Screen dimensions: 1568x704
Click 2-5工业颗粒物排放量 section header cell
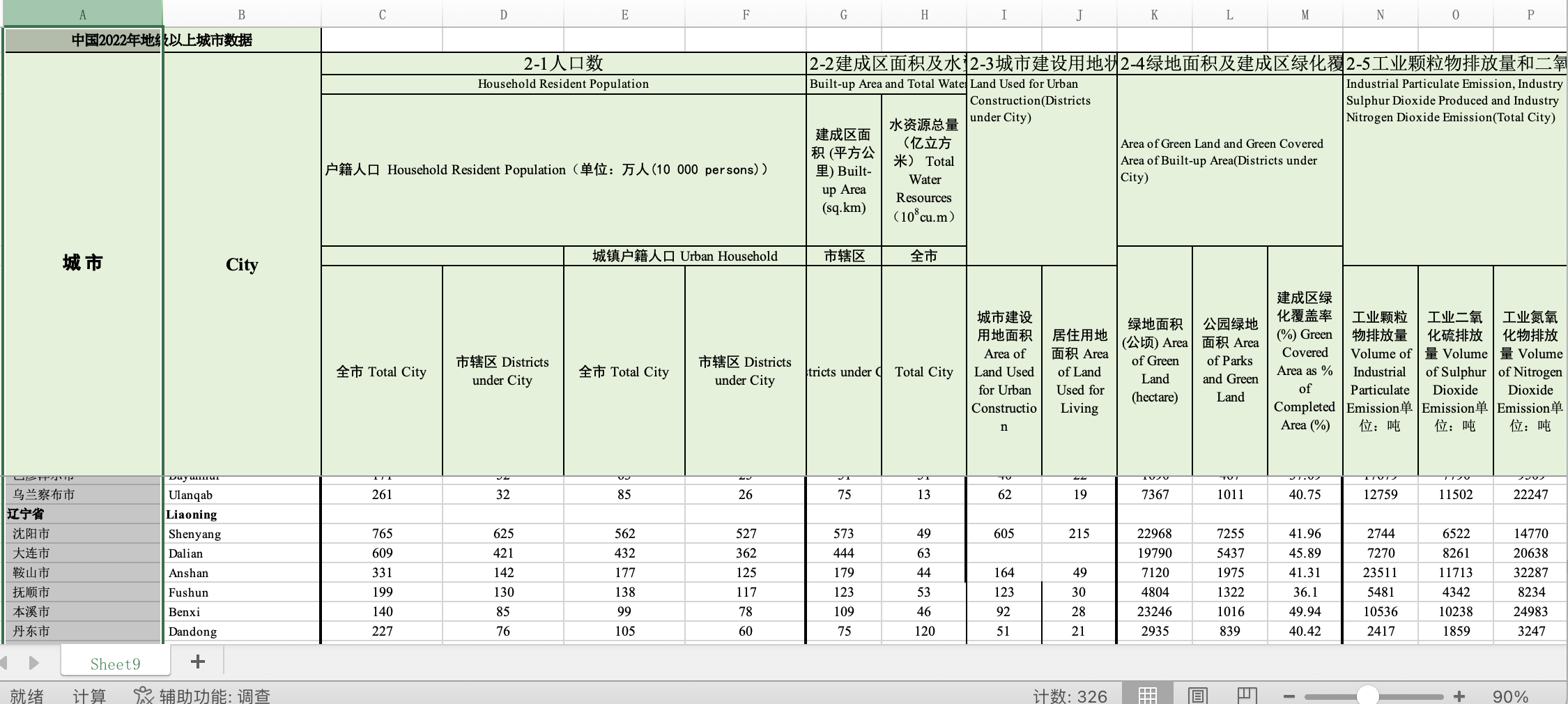[1455, 63]
